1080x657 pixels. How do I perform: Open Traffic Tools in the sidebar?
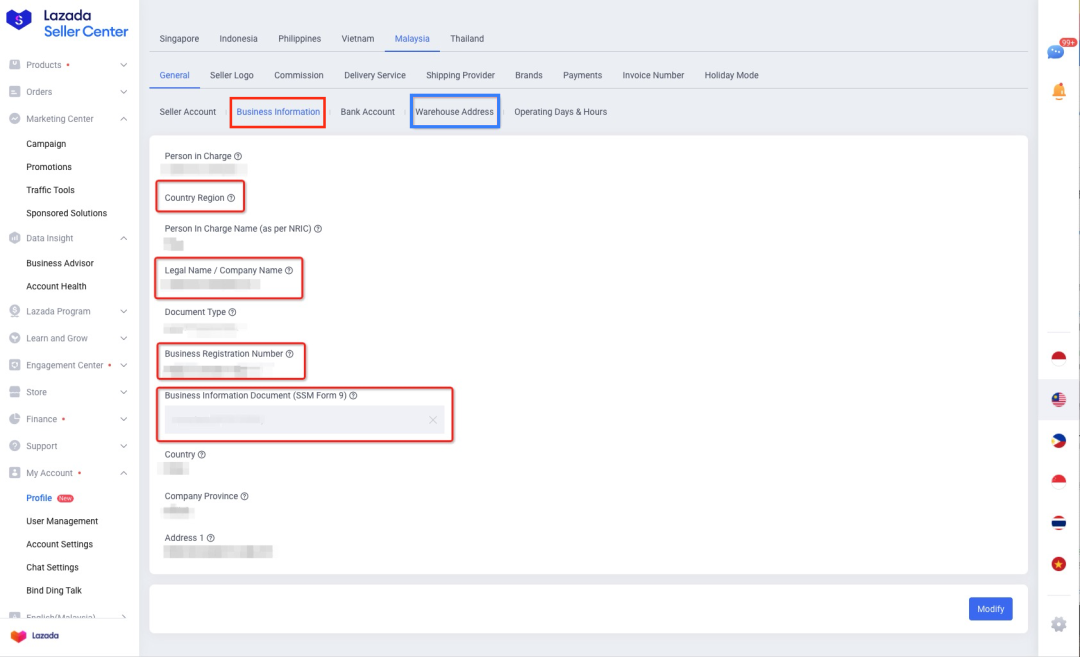(x=50, y=190)
